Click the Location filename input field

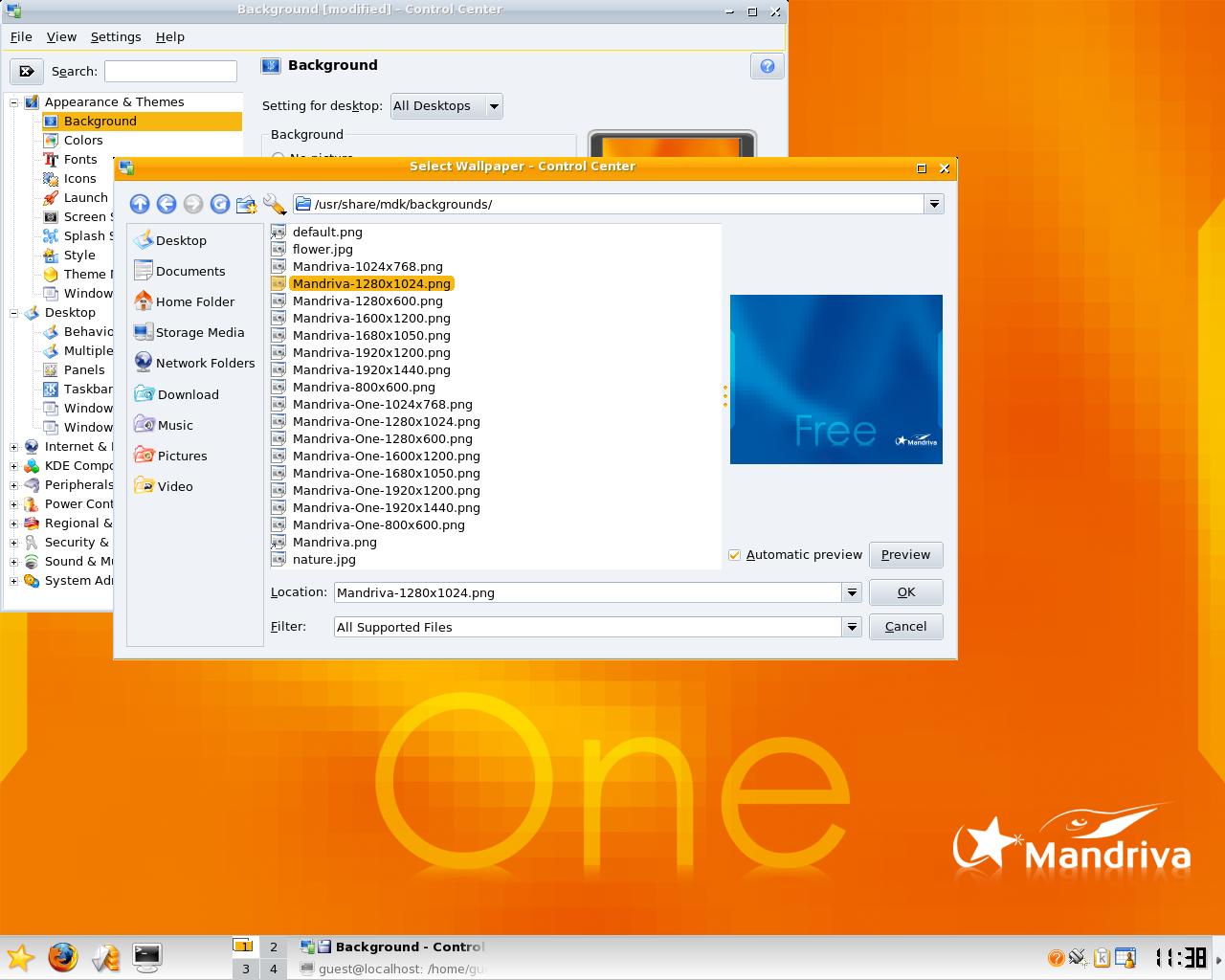point(589,592)
